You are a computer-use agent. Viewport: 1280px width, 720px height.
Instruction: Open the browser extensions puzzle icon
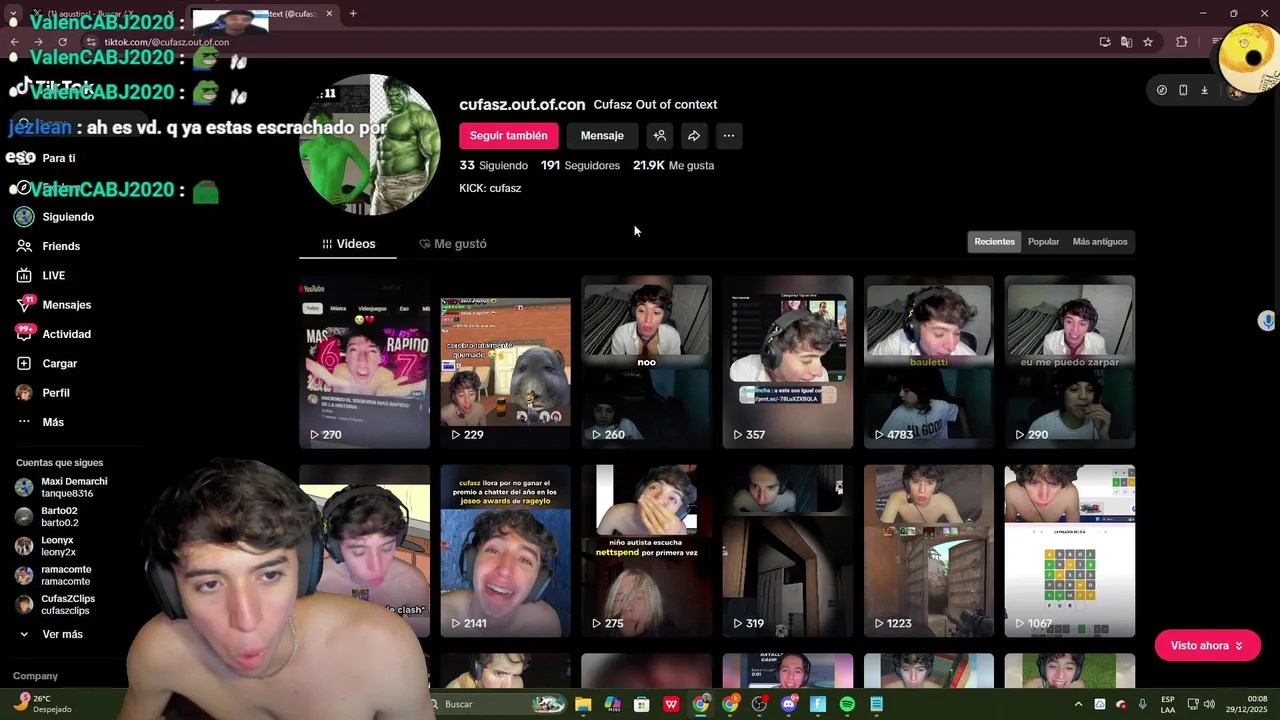tap(1182, 42)
